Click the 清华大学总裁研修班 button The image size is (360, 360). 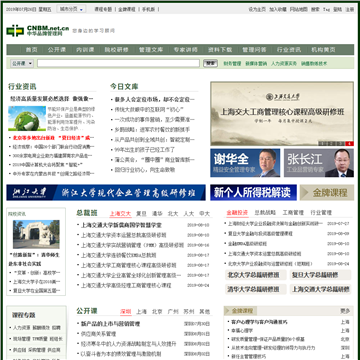pos(256,289)
